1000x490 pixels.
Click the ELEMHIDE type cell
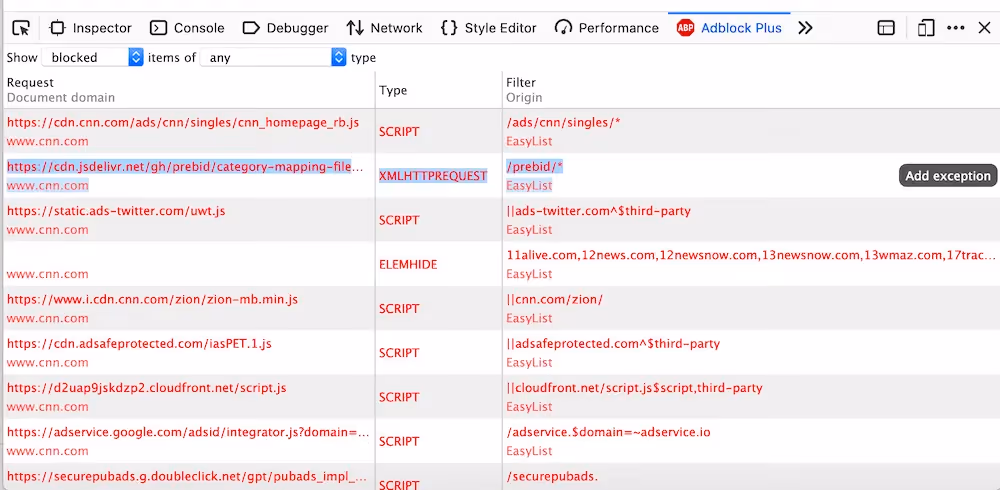[408, 265]
